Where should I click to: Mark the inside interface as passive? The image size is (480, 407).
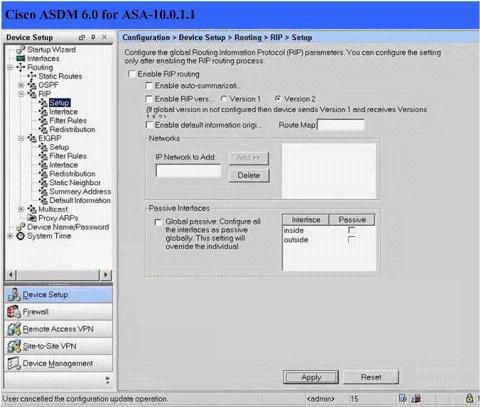pyautogui.click(x=351, y=230)
